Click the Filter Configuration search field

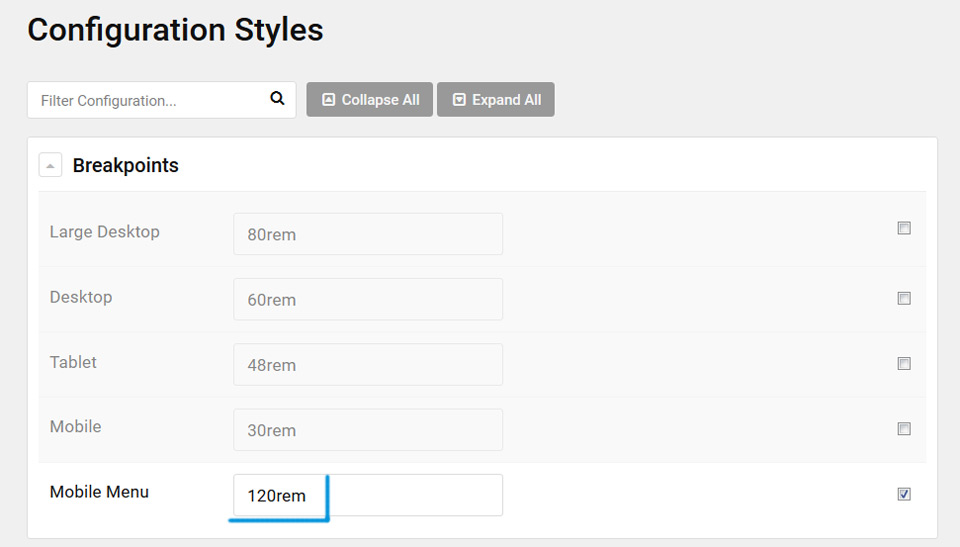point(162,100)
